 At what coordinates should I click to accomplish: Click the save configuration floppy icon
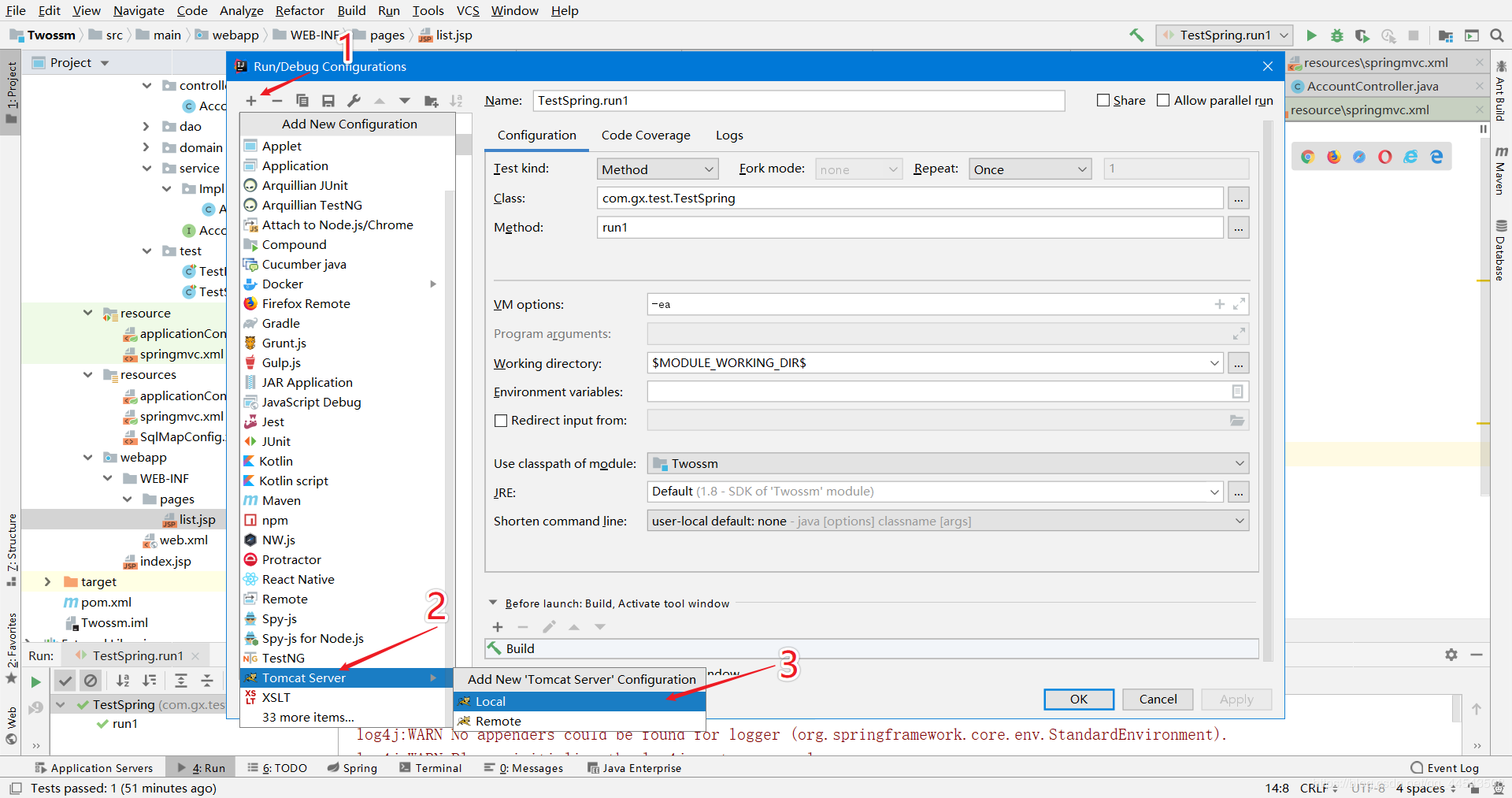pyautogui.click(x=328, y=101)
